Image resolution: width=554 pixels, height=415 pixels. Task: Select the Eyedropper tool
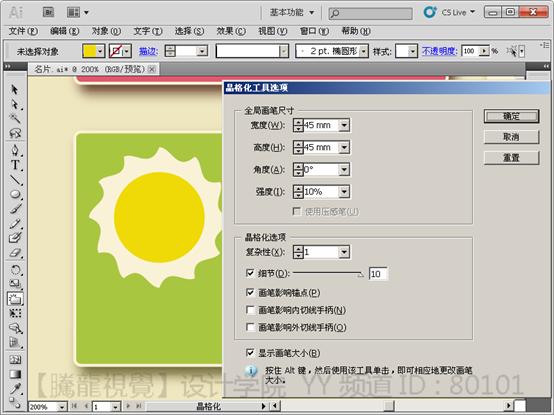pos(15,389)
